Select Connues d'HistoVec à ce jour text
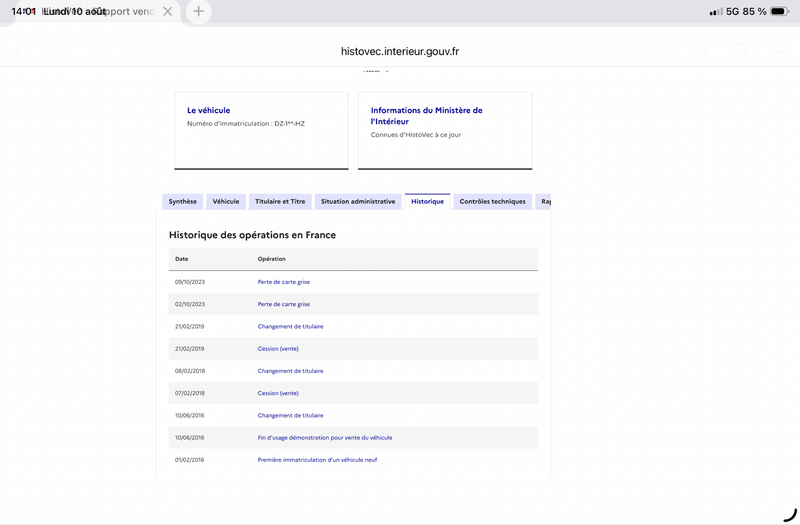This screenshot has height=525, width=800. [x=416, y=135]
